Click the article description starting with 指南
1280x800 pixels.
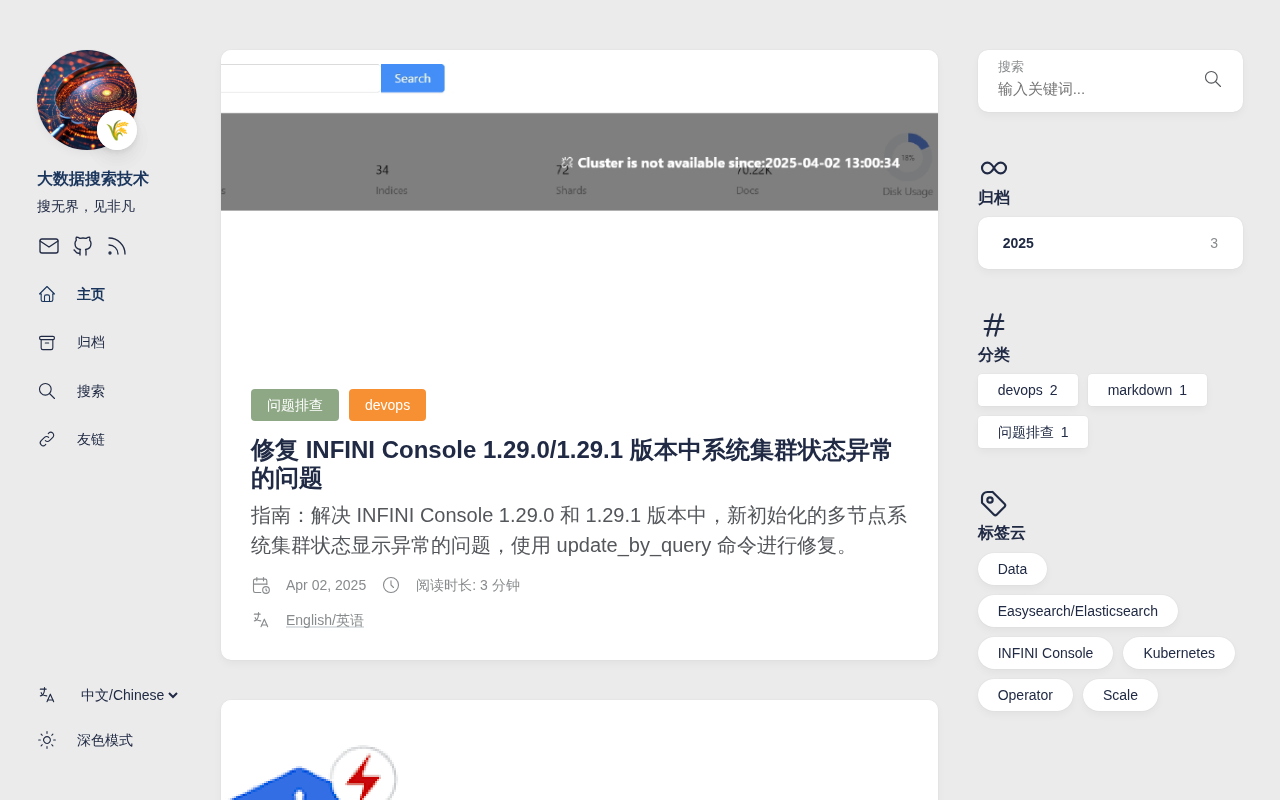(x=579, y=530)
